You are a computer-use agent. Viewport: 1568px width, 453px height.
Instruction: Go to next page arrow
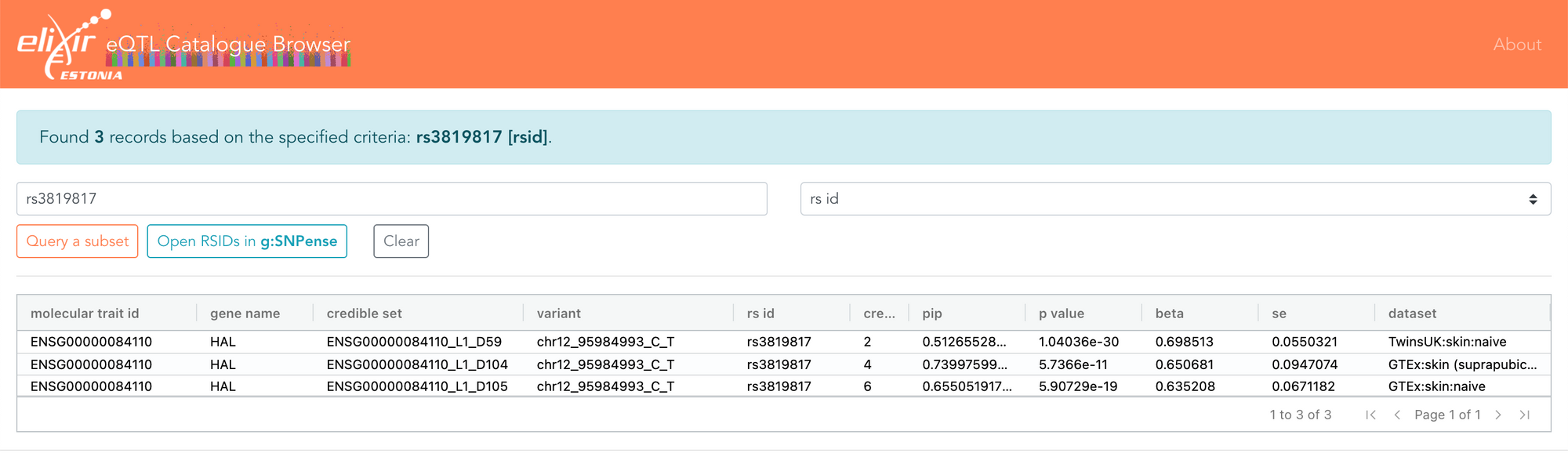(x=1498, y=415)
